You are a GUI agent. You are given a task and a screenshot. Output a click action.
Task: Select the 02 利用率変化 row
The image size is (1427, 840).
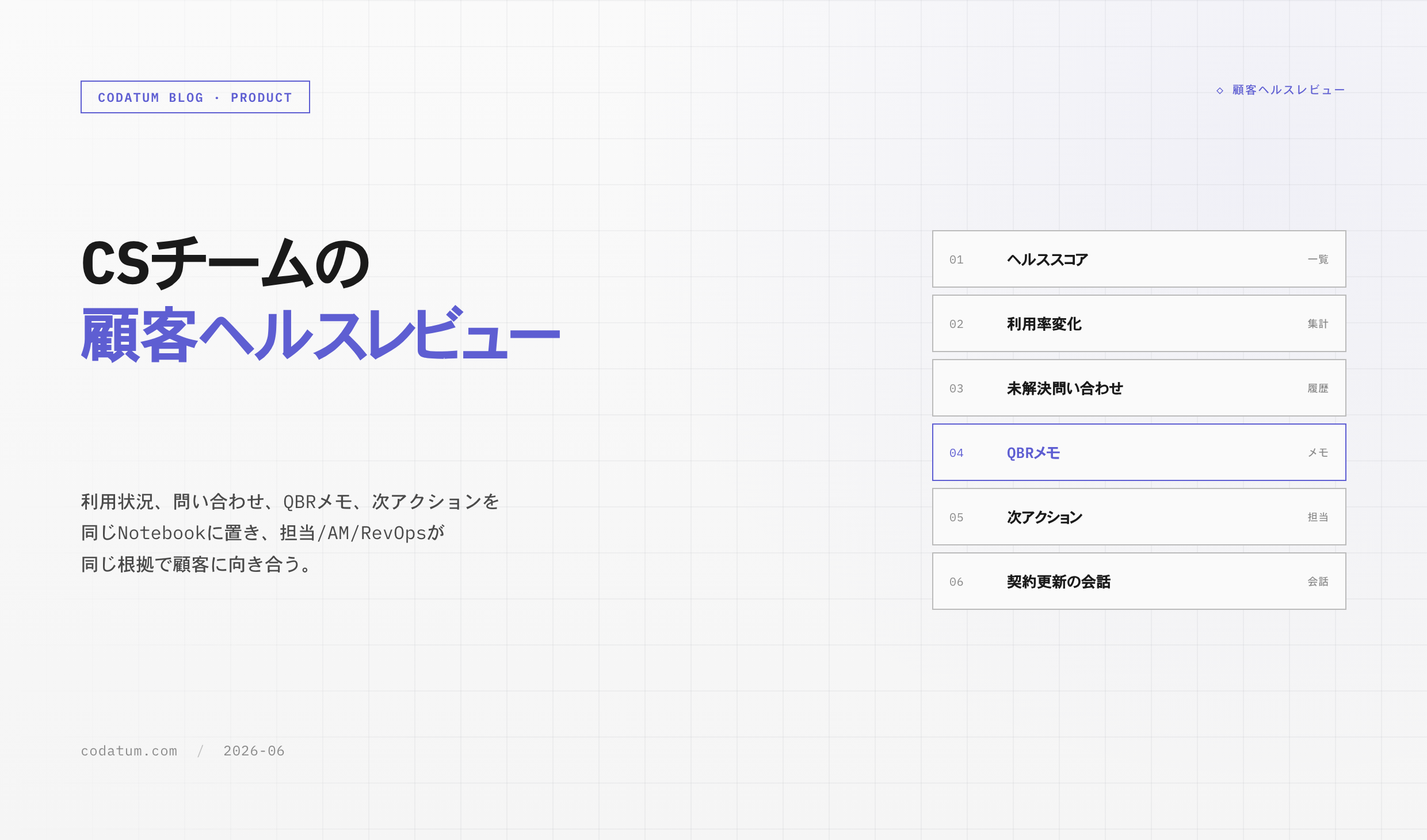coord(1139,323)
